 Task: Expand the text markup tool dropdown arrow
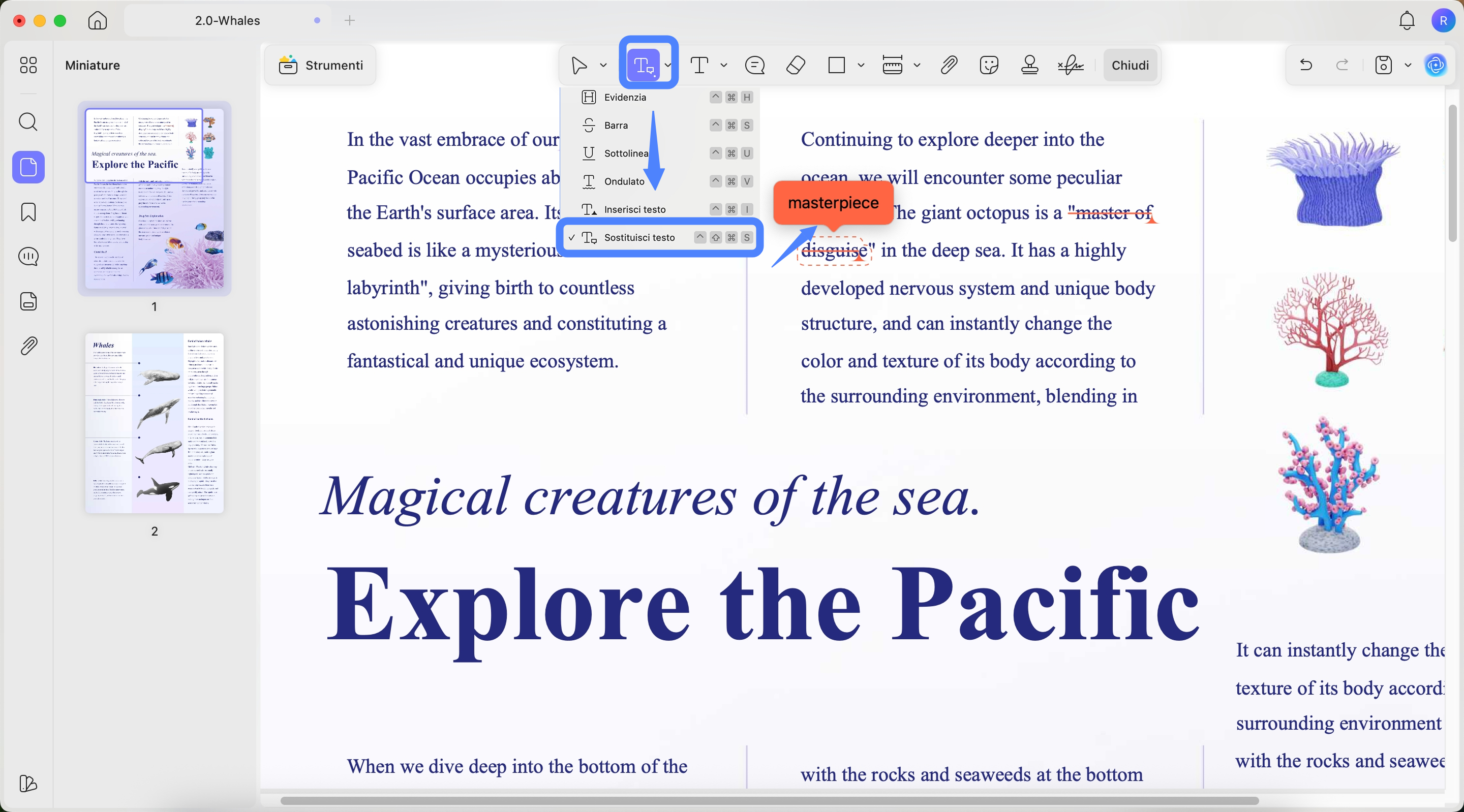click(x=668, y=66)
